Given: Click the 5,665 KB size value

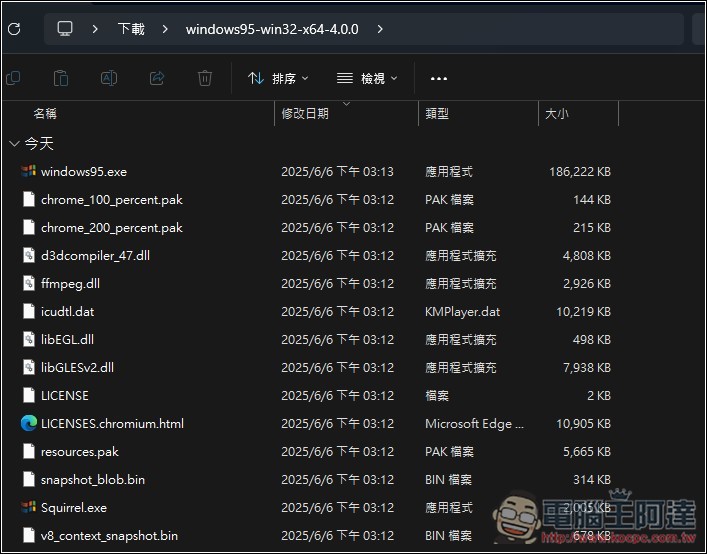Looking at the screenshot, I should pyautogui.click(x=587, y=452).
